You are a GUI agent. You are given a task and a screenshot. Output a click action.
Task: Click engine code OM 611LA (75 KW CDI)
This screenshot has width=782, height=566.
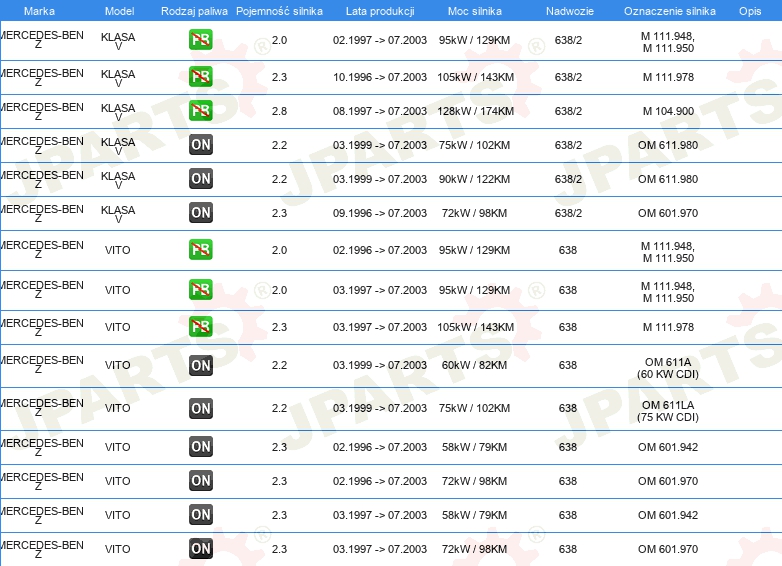[668, 411]
